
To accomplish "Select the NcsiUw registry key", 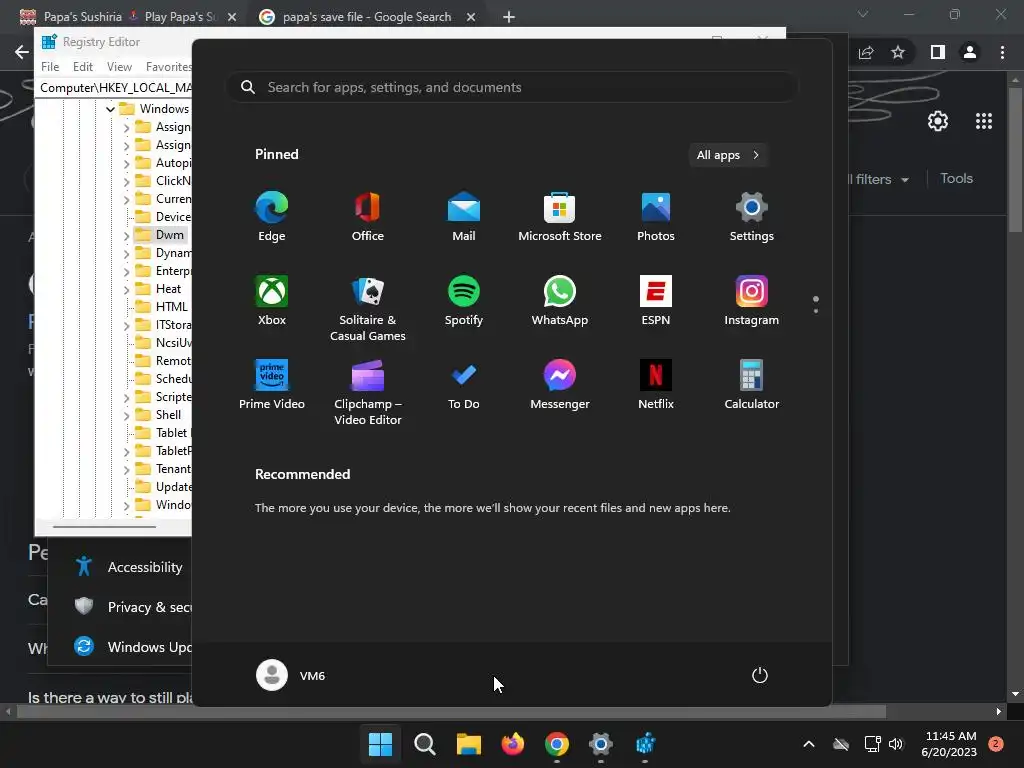I will click(x=173, y=343).
